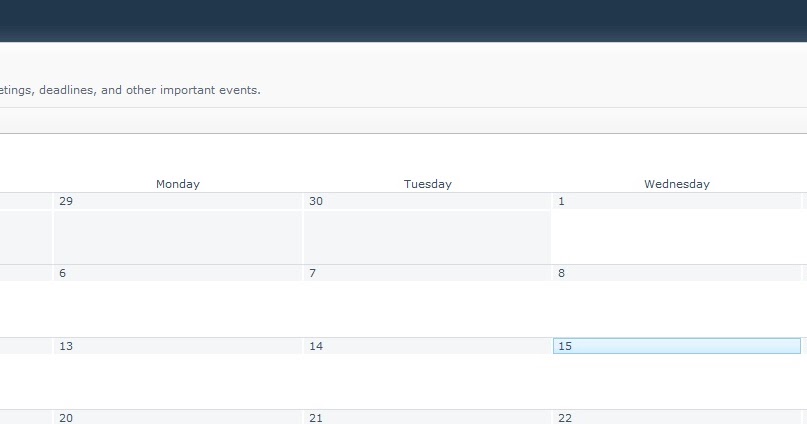Open date 21 under Tuesday
Image resolution: width=807 pixels, height=424 pixels.
click(316, 418)
